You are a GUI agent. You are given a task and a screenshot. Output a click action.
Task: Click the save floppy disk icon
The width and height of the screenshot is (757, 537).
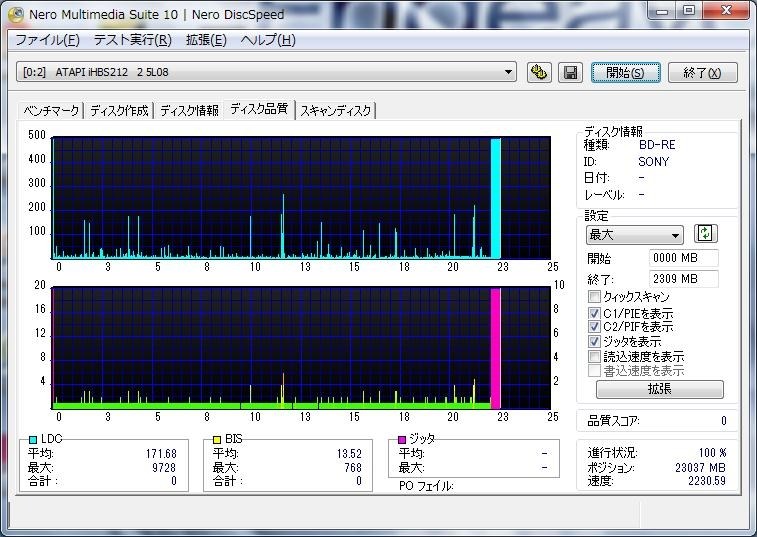pos(570,73)
